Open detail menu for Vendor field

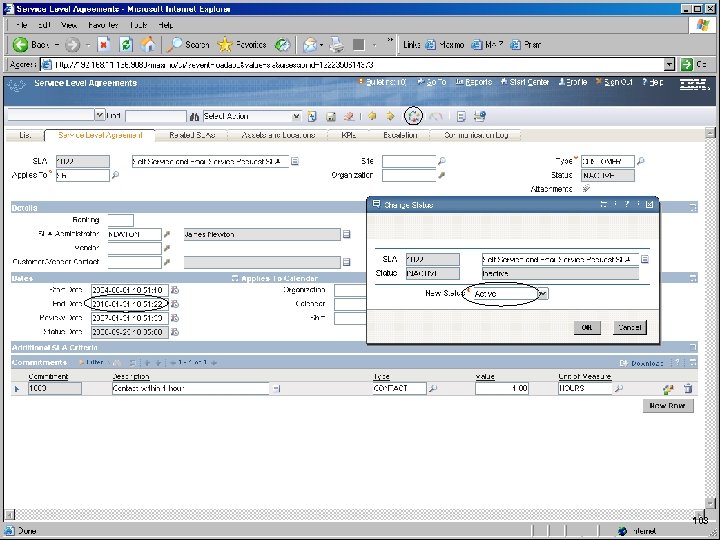pyautogui.click(x=167, y=248)
